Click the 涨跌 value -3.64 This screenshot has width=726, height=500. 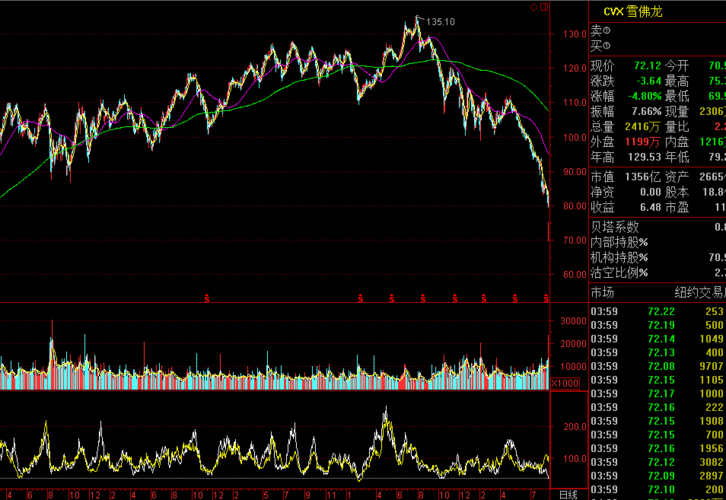tap(649, 81)
